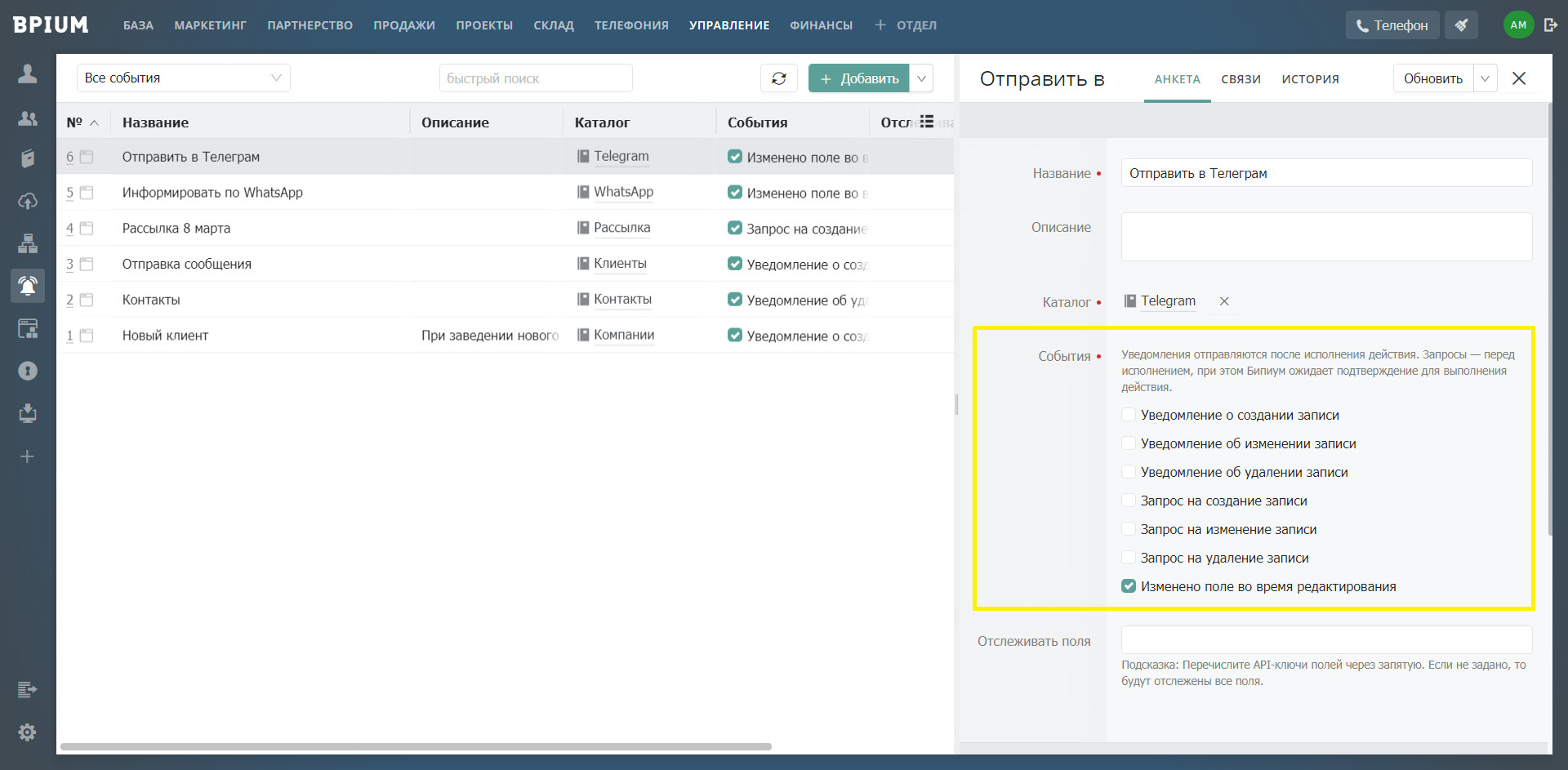Click the brush cleanup icon in header

click(1461, 25)
